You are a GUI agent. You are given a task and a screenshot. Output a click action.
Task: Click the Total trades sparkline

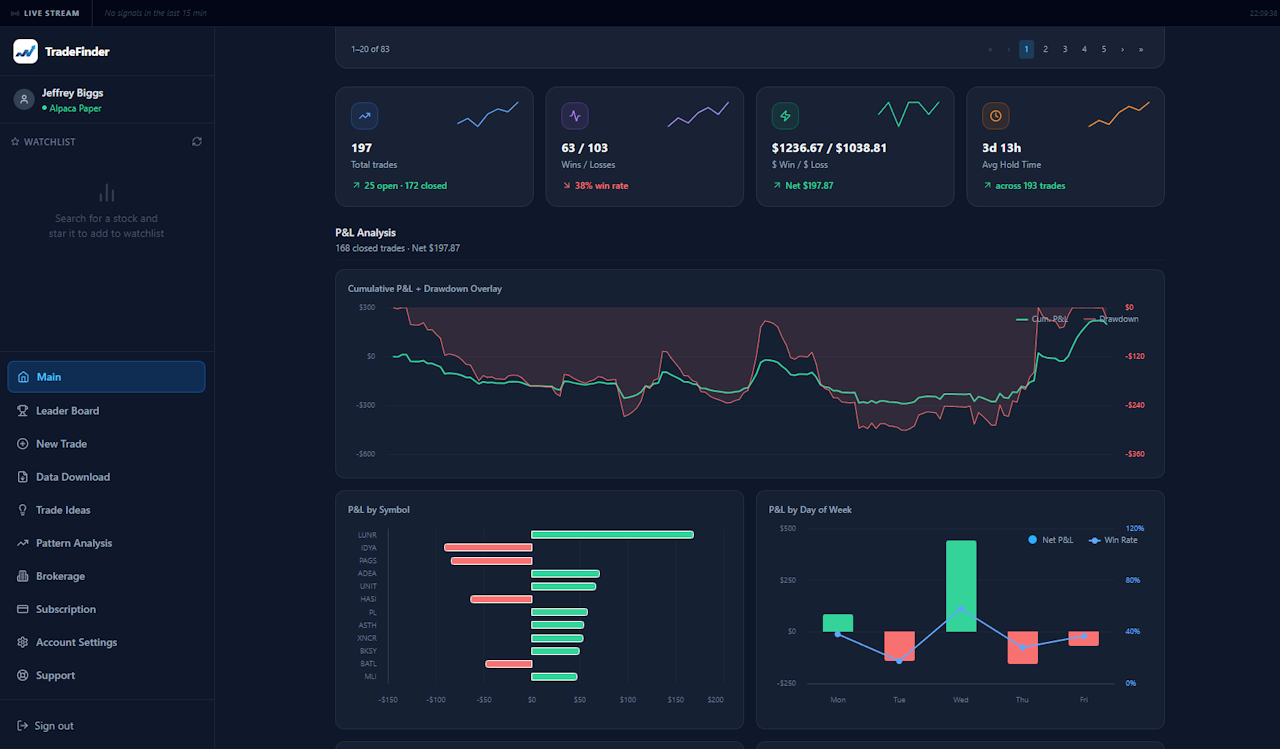pyautogui.click(x=488, y=113)
